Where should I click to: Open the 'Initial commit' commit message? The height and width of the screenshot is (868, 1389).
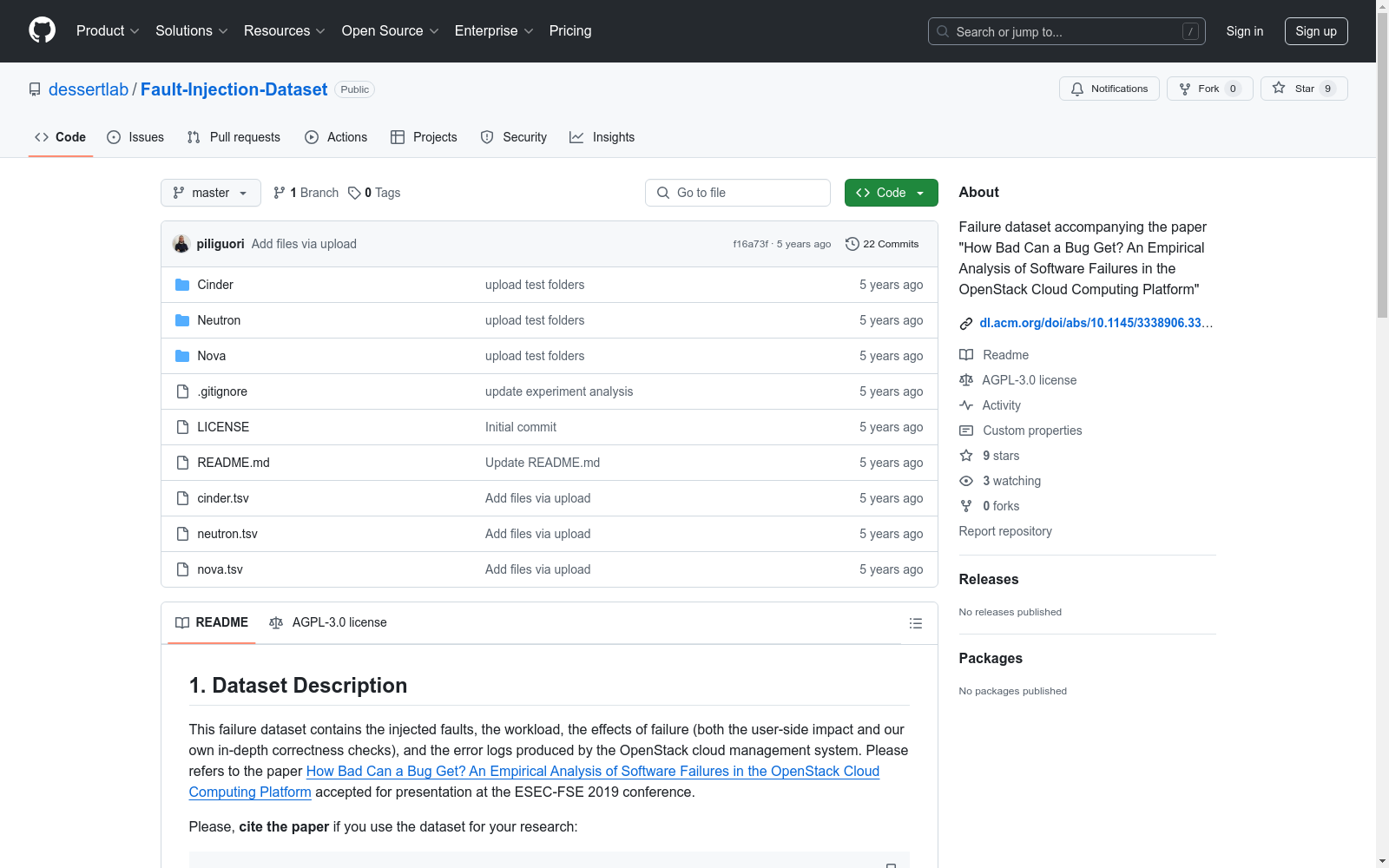tap(521, 427)
